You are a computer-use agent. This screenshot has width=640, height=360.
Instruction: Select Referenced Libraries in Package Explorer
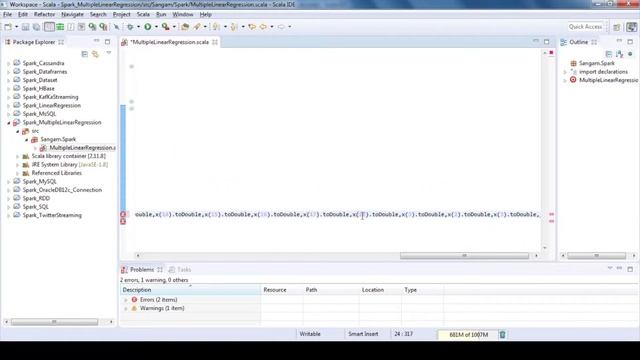56,173
